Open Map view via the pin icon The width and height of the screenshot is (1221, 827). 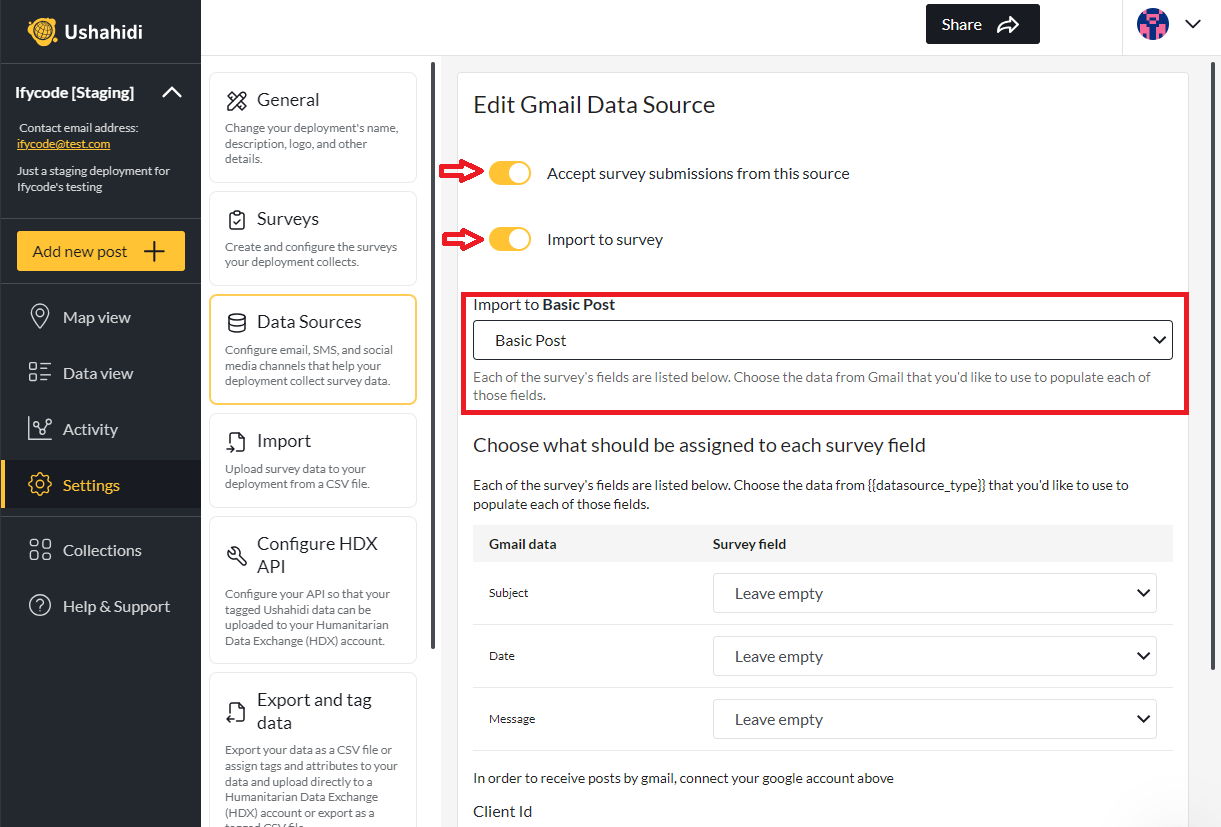tap(42, 317)
